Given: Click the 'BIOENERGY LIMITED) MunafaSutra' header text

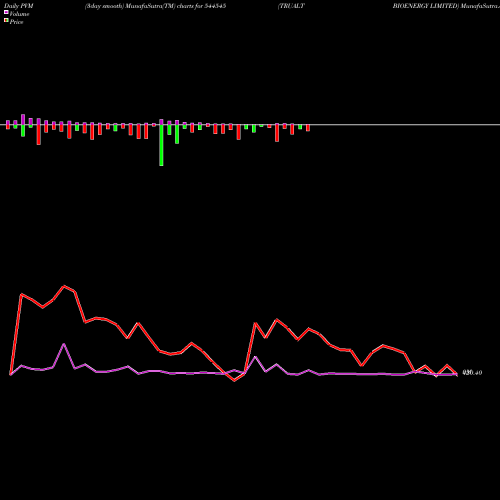Looking at the screenshot, I should click(x=446, y=6).
